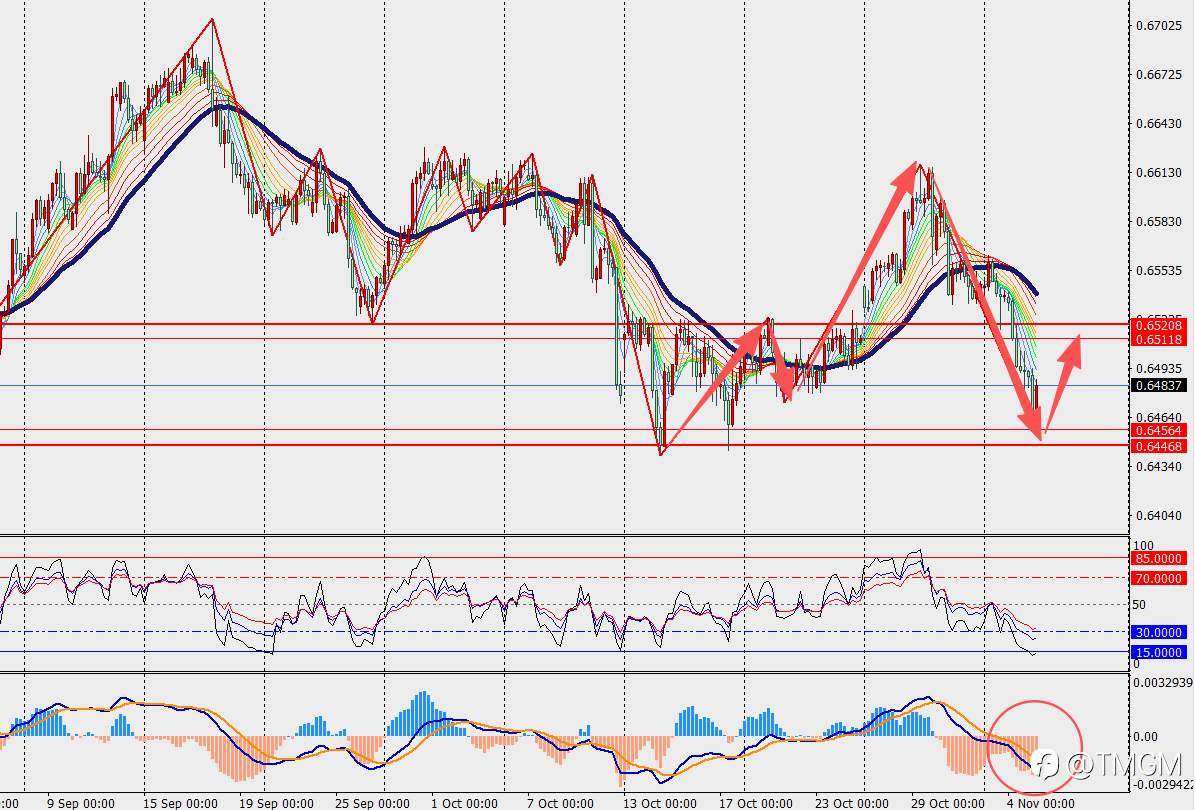The image size is (1195, 810).
Task: Click the 1 Oct 00:00 date label
Action: click(464, 803)
